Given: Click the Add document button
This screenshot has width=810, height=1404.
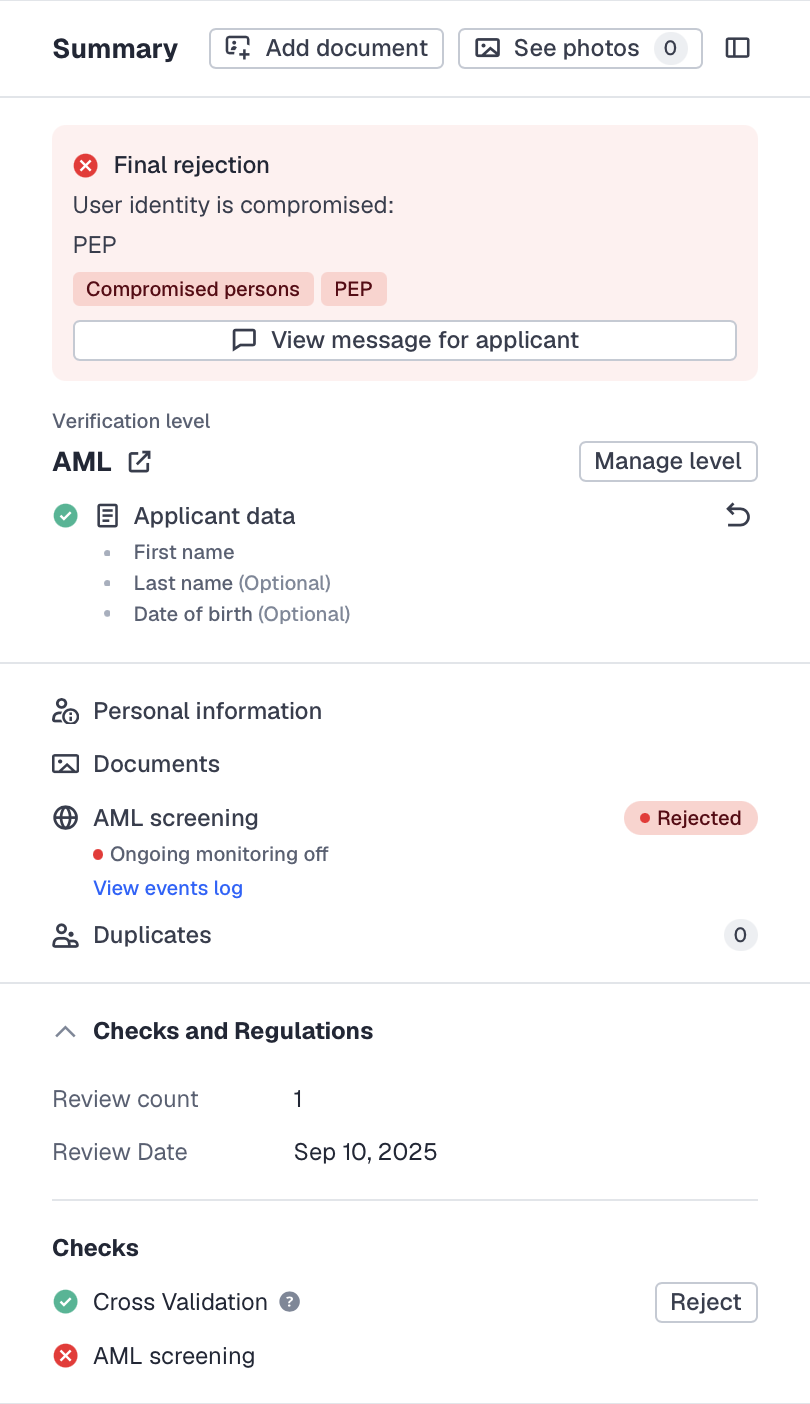Looking at the screenshot, I should pyautogui.click(x=326, y=48).
